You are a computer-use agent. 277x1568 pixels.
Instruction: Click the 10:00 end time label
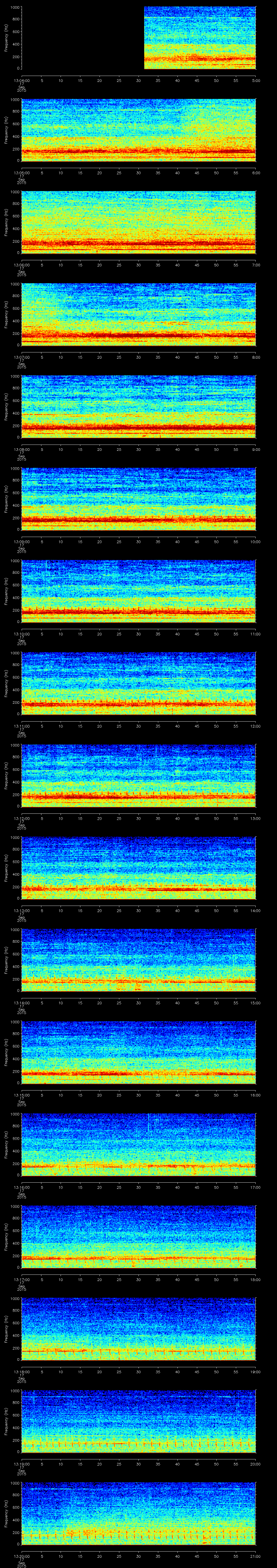(x=256, y=542)
